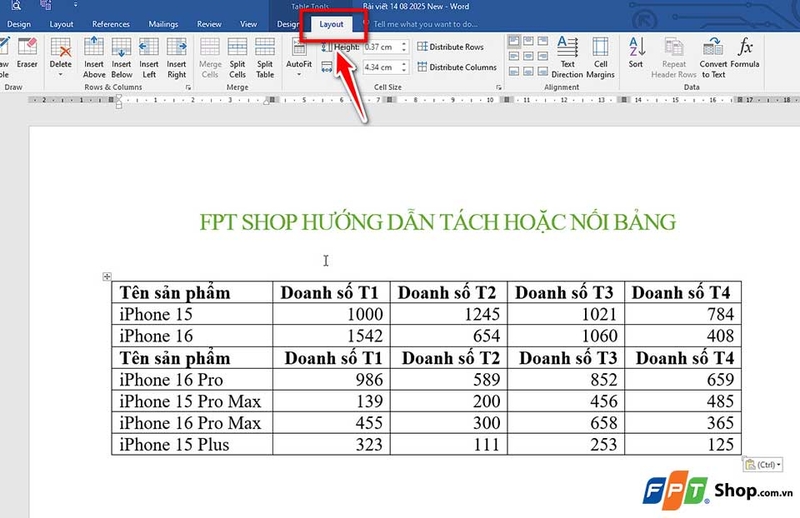
Task: Click the iPhone 16 Pro Max cell
Action: point(192,423)
